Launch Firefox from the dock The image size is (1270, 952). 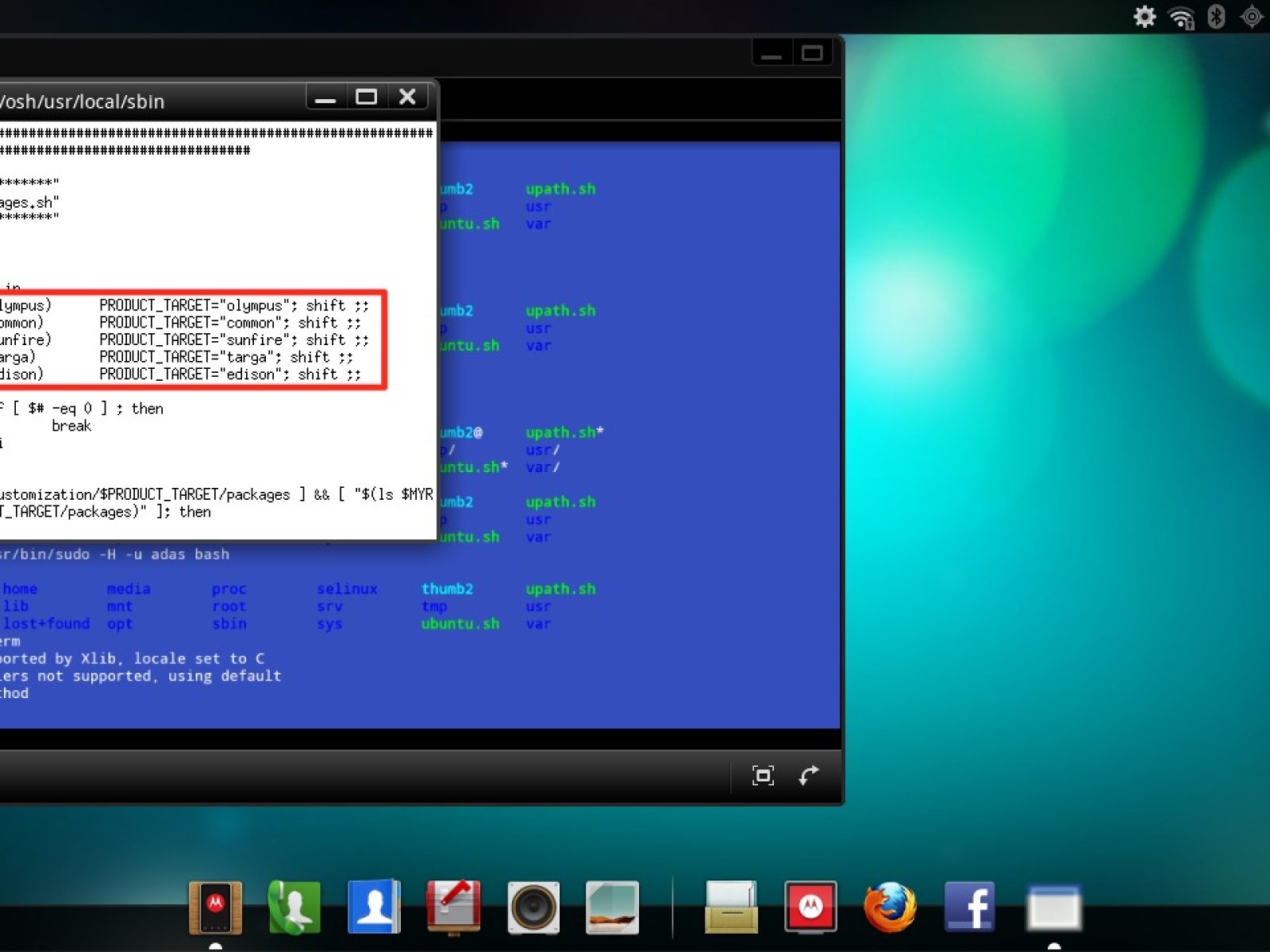pos(890,907)
